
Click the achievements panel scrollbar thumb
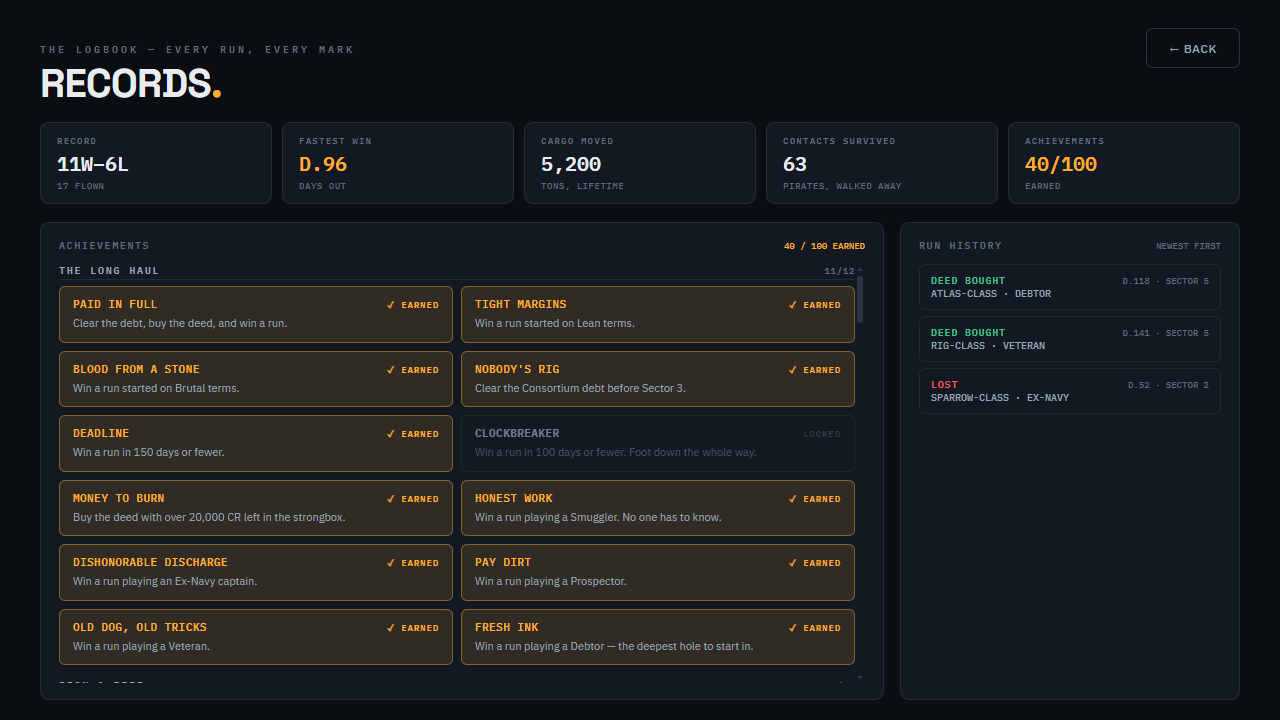click(x=860, y=298)
